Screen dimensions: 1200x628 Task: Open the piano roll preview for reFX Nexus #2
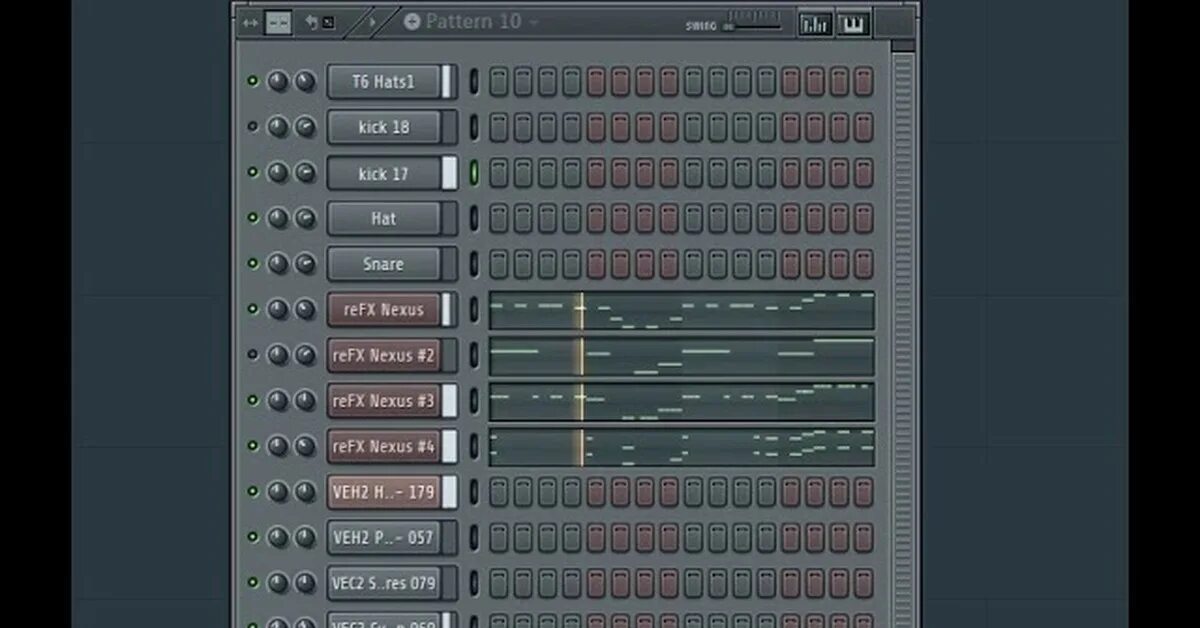point(681,356)
